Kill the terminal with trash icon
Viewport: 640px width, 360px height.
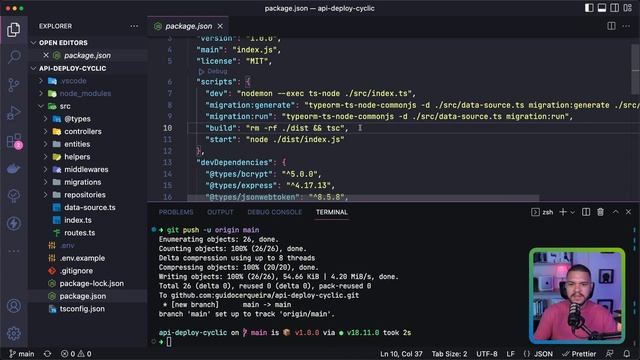coord(600,212)
